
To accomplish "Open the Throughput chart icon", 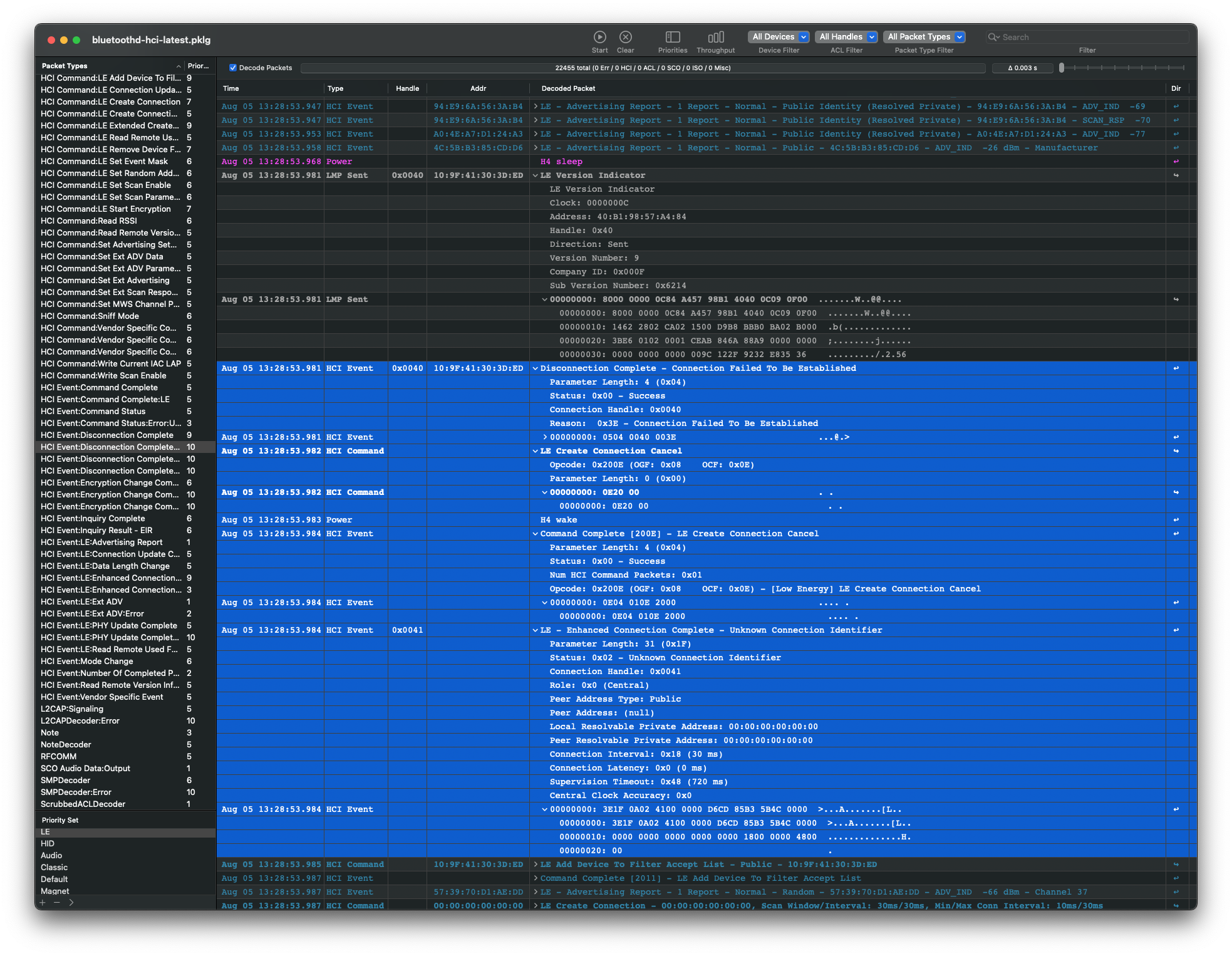I will [x=715, y=38].
